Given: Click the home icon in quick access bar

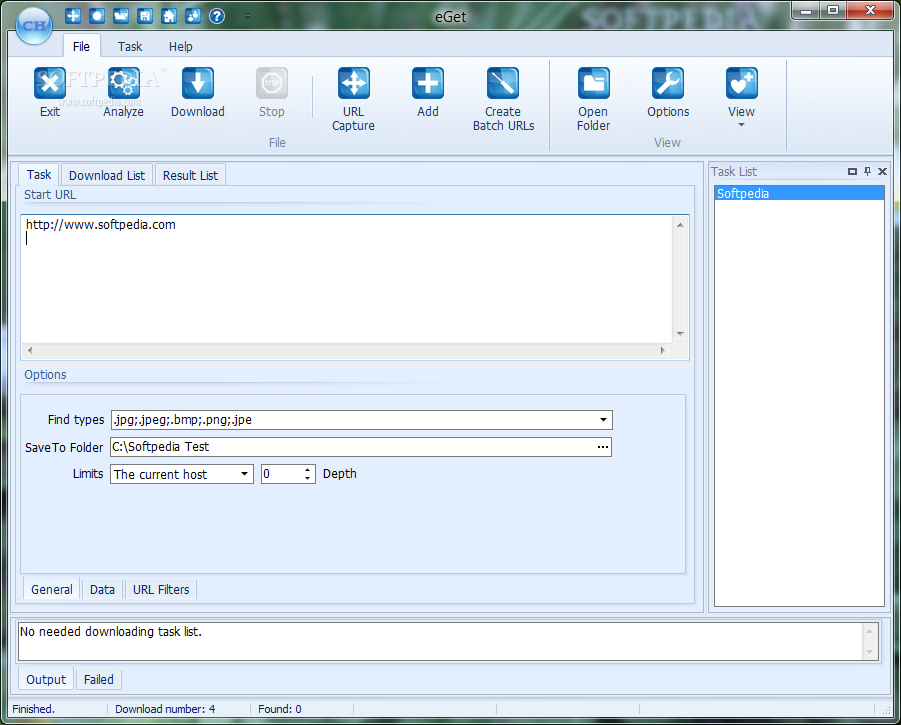Looking at the screenshot, I should [x=169, y=16].
